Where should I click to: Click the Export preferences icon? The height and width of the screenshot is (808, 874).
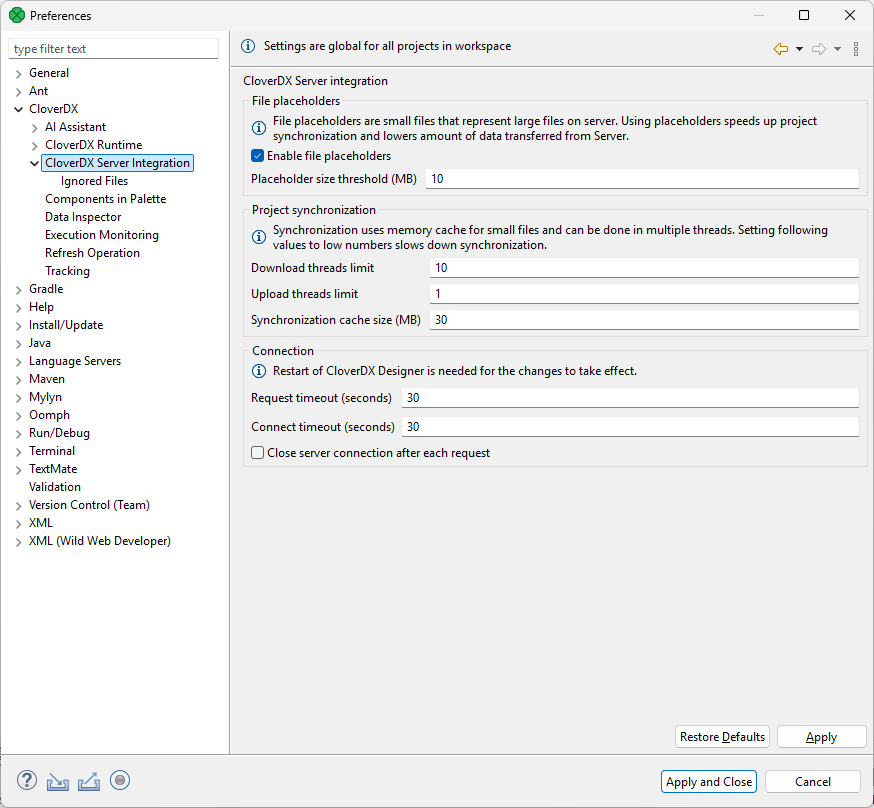click(x=89, y=781)
